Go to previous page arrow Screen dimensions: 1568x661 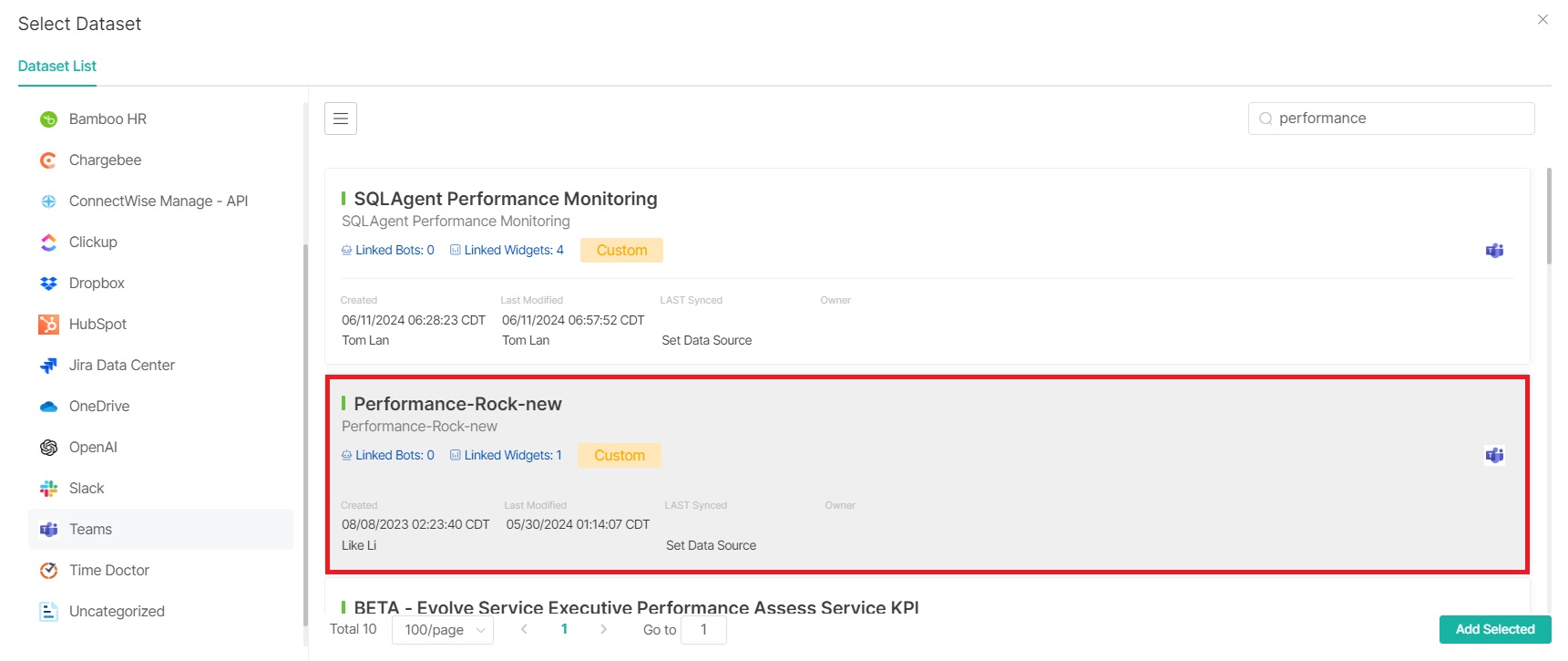(x=524, y=629)
